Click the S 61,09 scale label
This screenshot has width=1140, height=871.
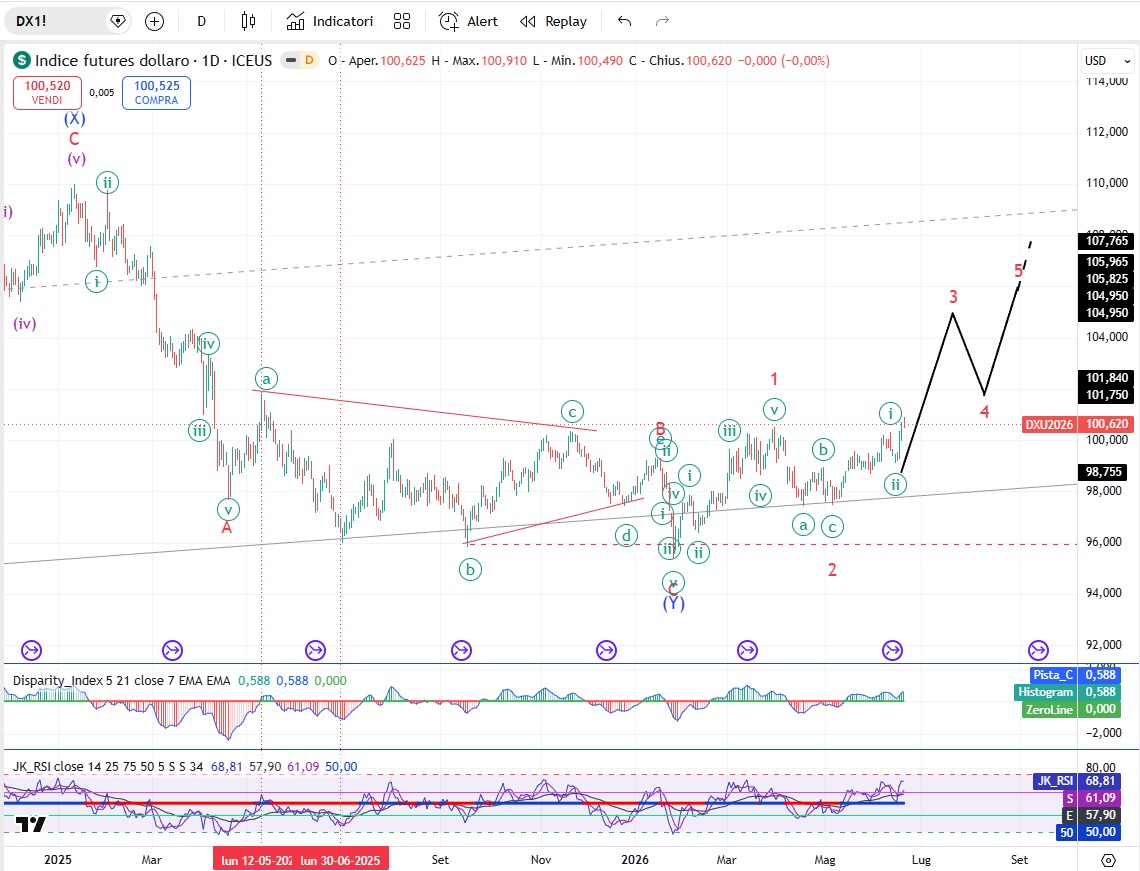pos(1090,798)
